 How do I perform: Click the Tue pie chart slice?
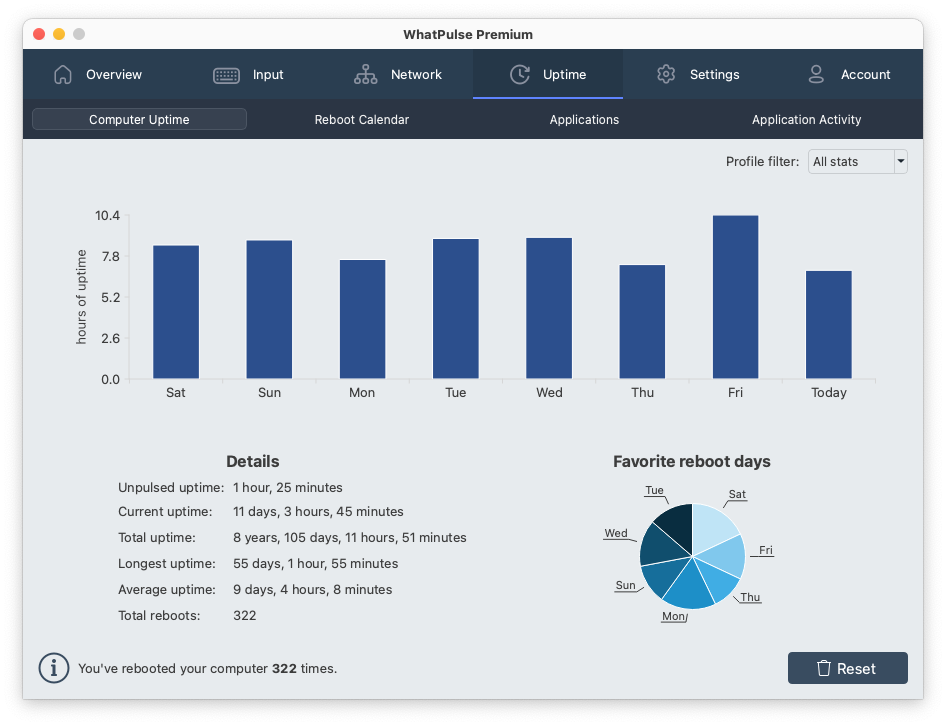coord(677,525)
